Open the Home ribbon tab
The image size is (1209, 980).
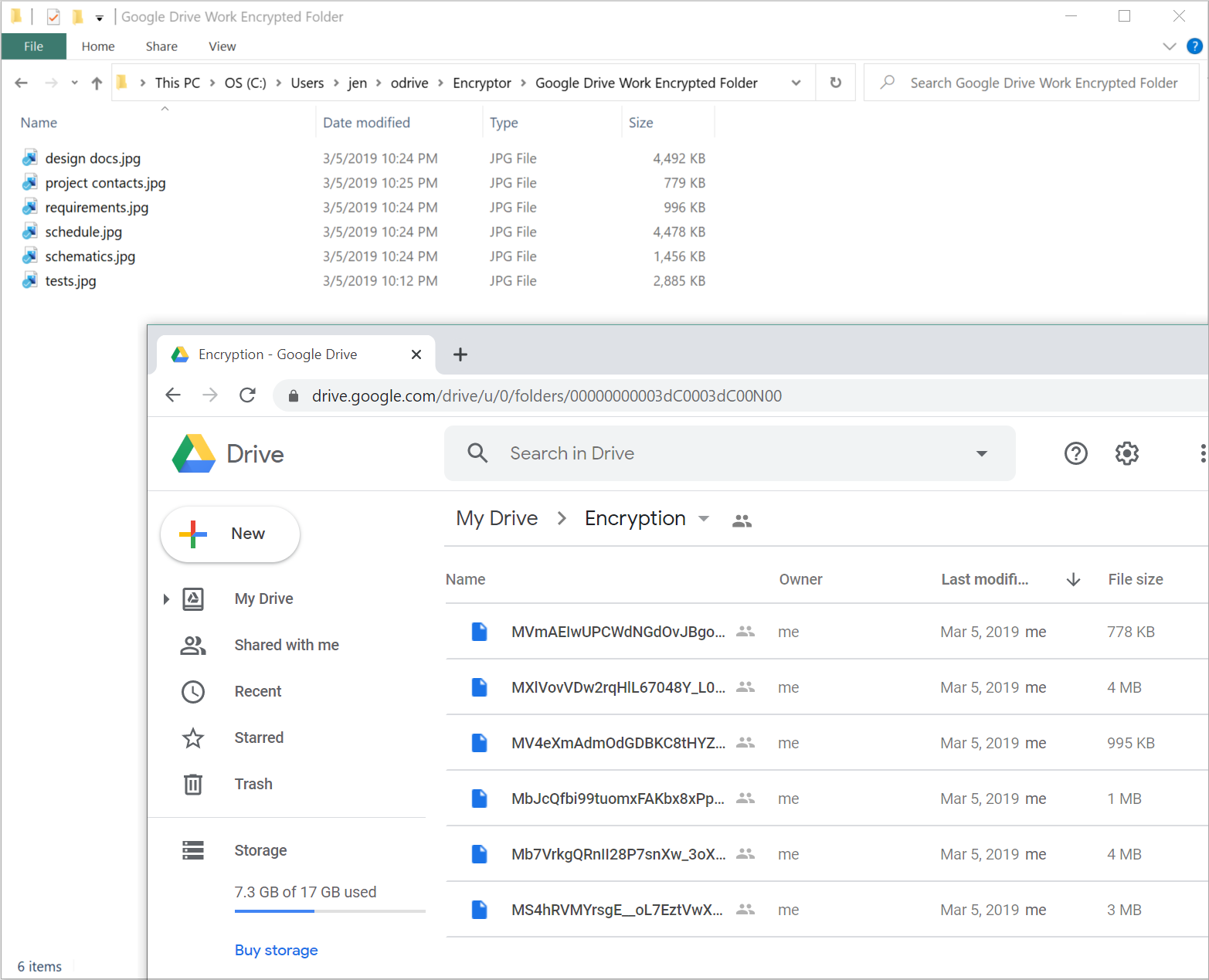tap(98, 46)
